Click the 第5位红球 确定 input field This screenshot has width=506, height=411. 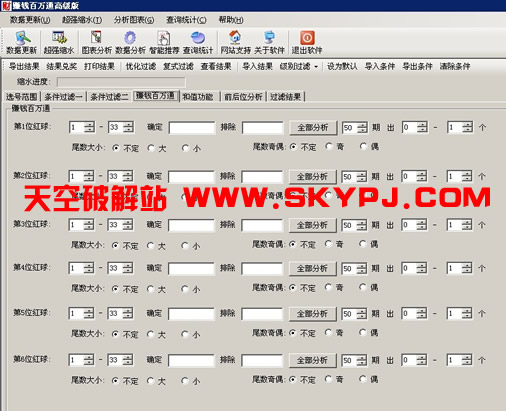tap(191, 314)
